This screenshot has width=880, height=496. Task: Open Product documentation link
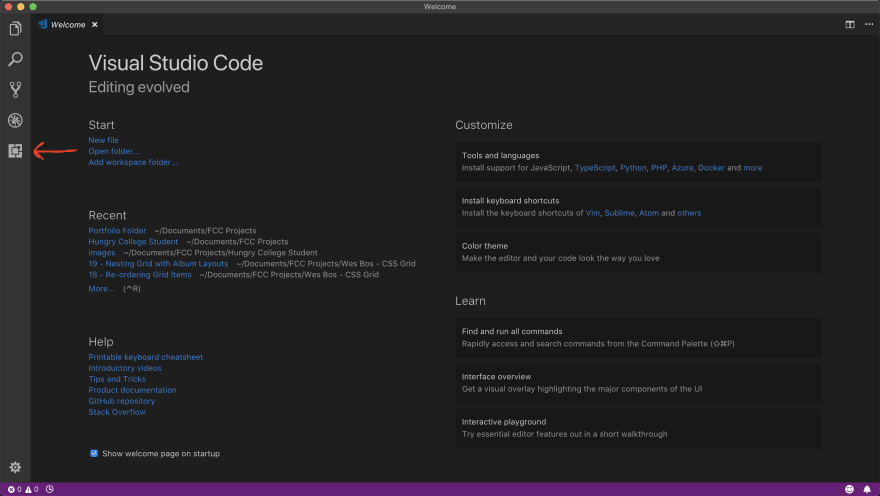[x=132, y=390]
